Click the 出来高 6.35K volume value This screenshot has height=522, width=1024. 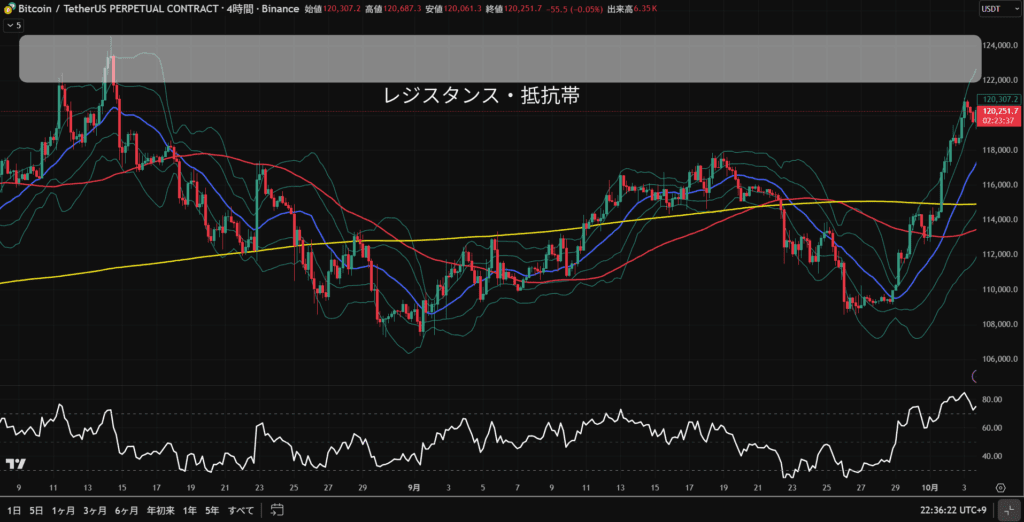click(x=634, y=10)
